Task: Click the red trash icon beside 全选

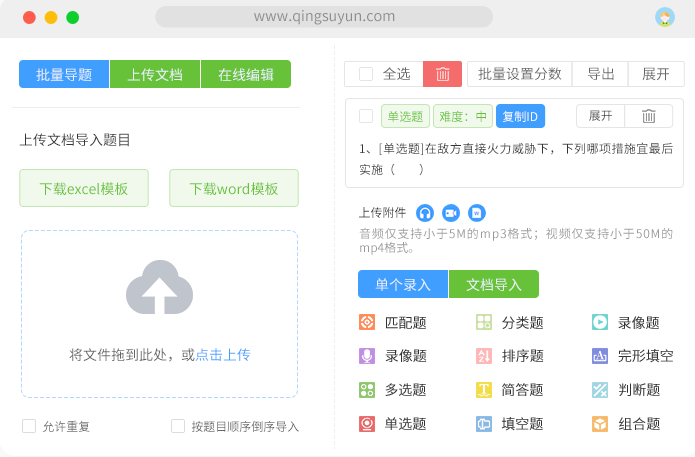Action: click(x=442, y=74)
